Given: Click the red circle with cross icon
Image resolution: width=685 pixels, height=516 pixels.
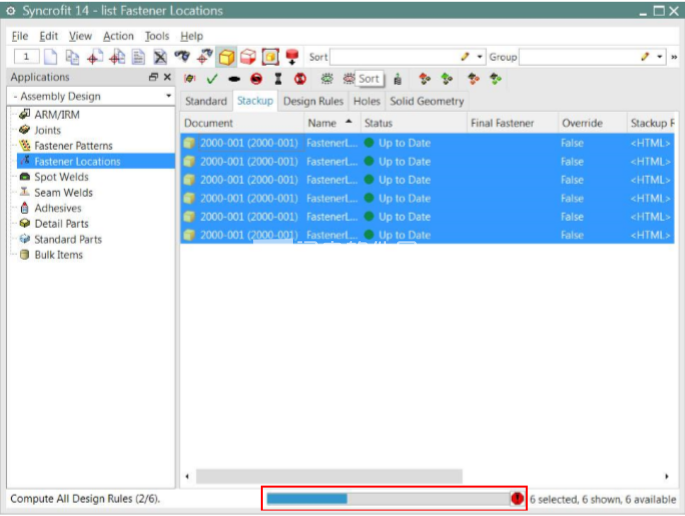Looking at the screenshot, I should (x=300, y=79).
